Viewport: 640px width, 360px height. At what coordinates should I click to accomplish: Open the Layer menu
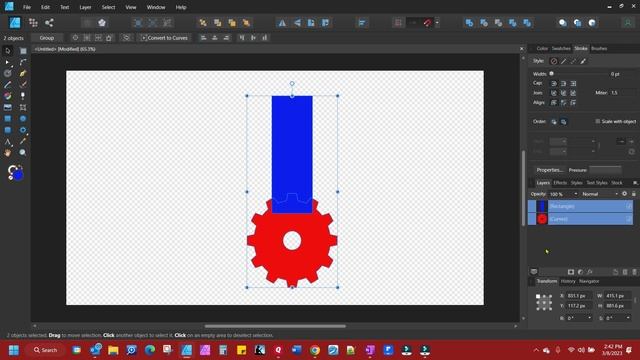coord(85,7)
